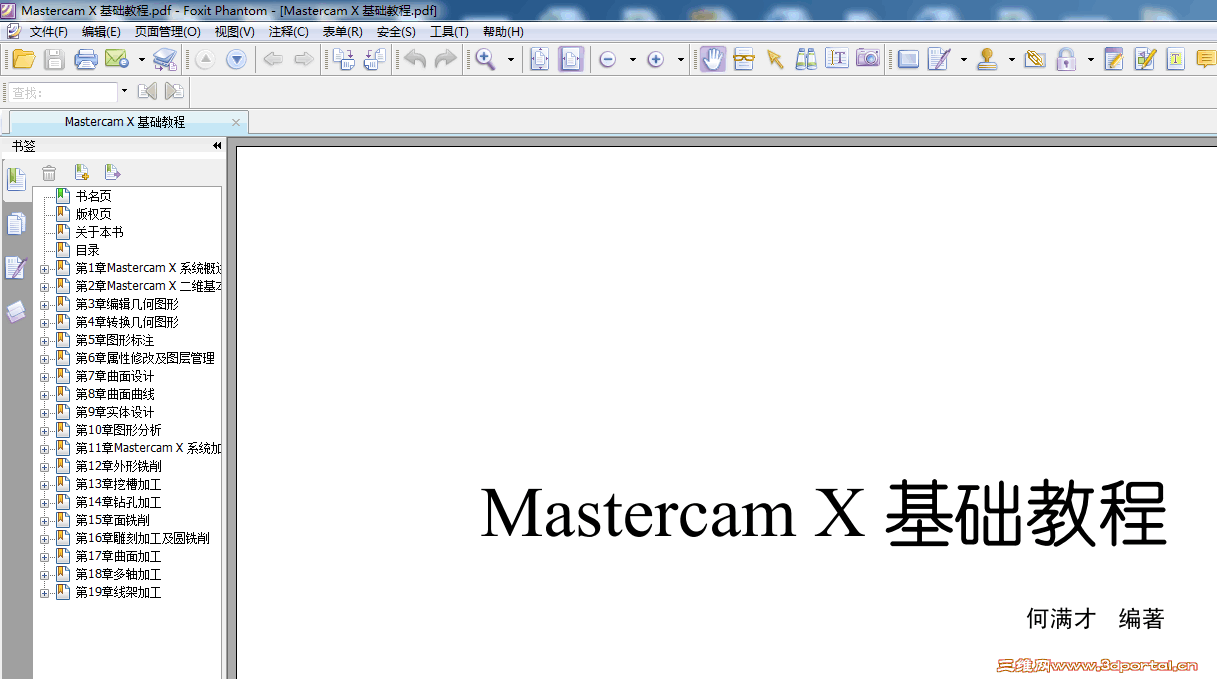
Task: Click the Email envelope icon
Action: 116,60
